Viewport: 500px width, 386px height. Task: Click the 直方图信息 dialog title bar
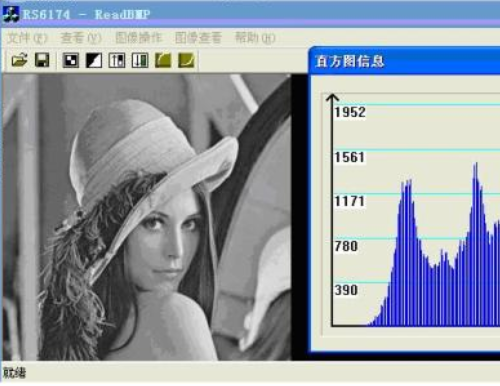(x=404, y=61)
